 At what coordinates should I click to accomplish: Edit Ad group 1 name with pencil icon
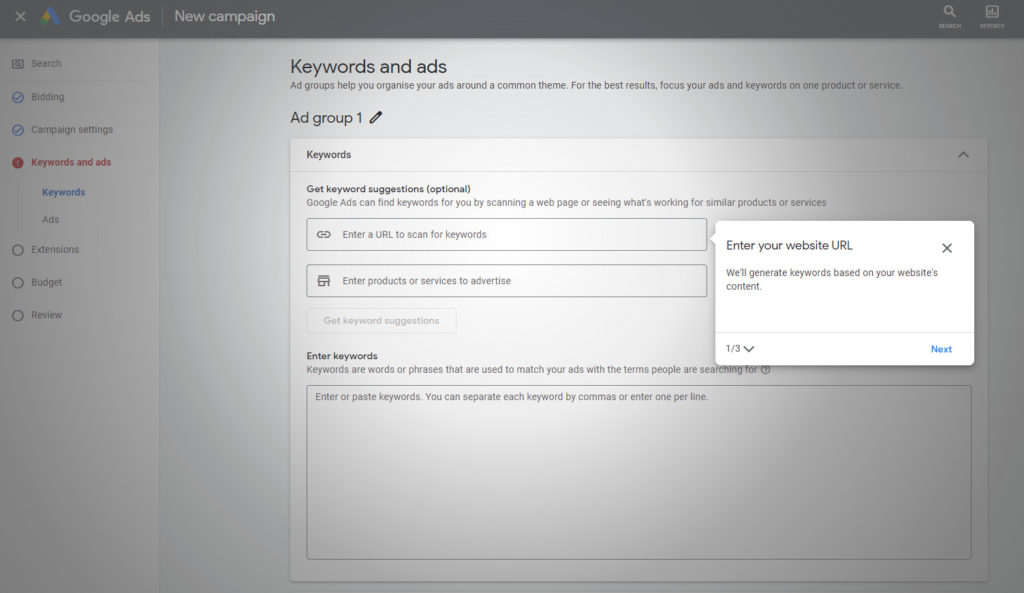click(376, 118)
